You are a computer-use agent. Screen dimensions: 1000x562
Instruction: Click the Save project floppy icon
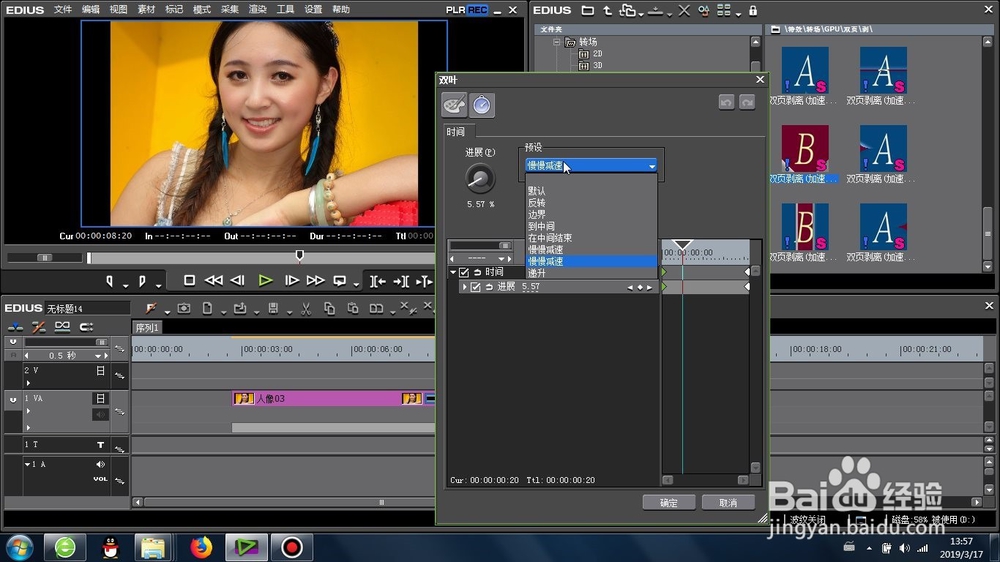click(x=273, y=309)
